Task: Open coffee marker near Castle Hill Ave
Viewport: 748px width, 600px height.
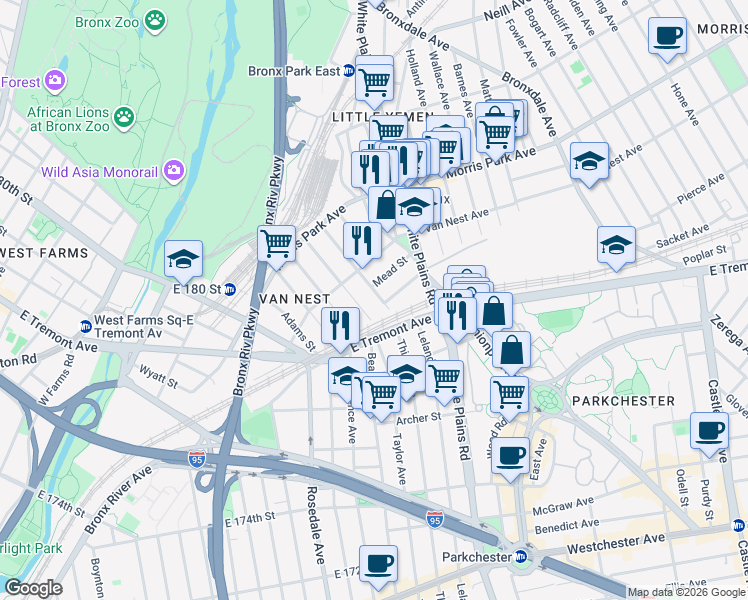Action: (710, 432)
